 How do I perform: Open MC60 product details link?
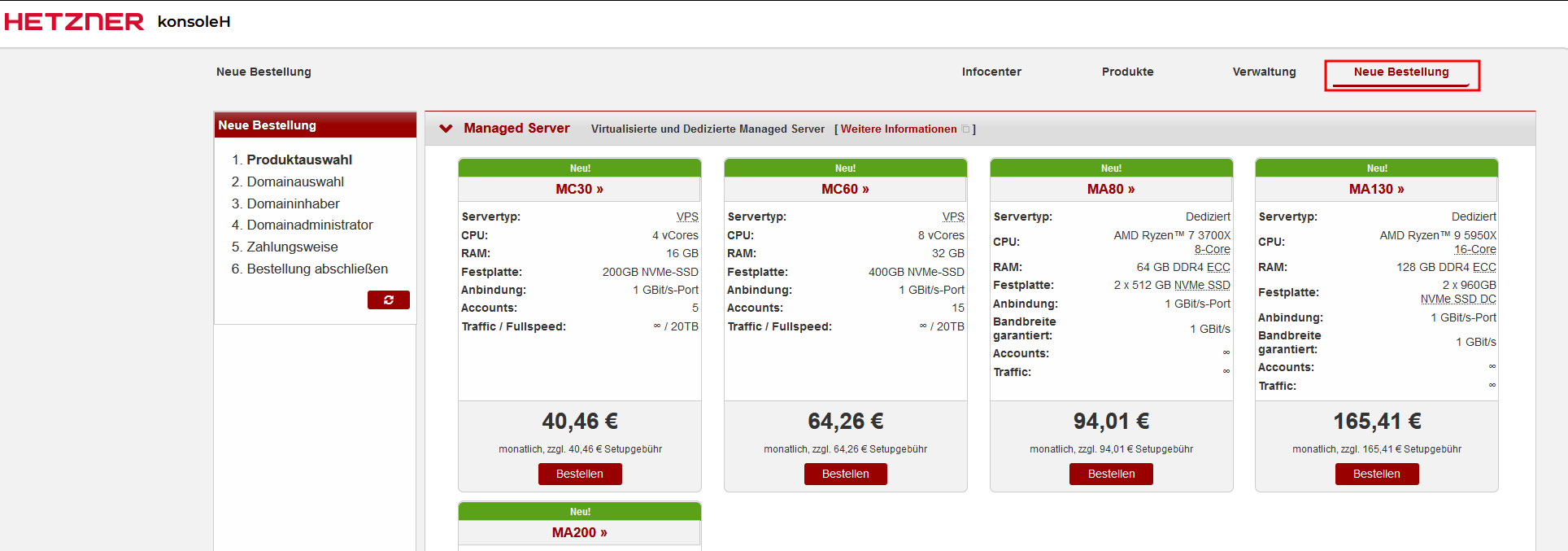[x=845, y=189]
